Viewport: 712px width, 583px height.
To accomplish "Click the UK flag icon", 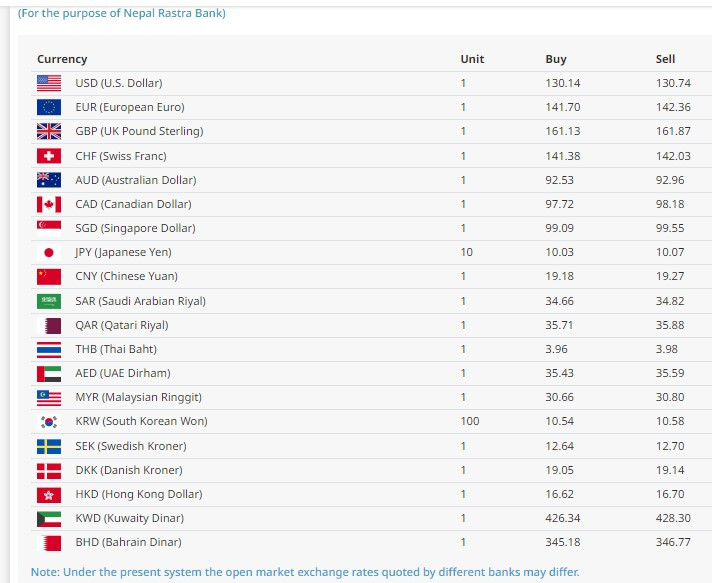I will click(49, 131).
